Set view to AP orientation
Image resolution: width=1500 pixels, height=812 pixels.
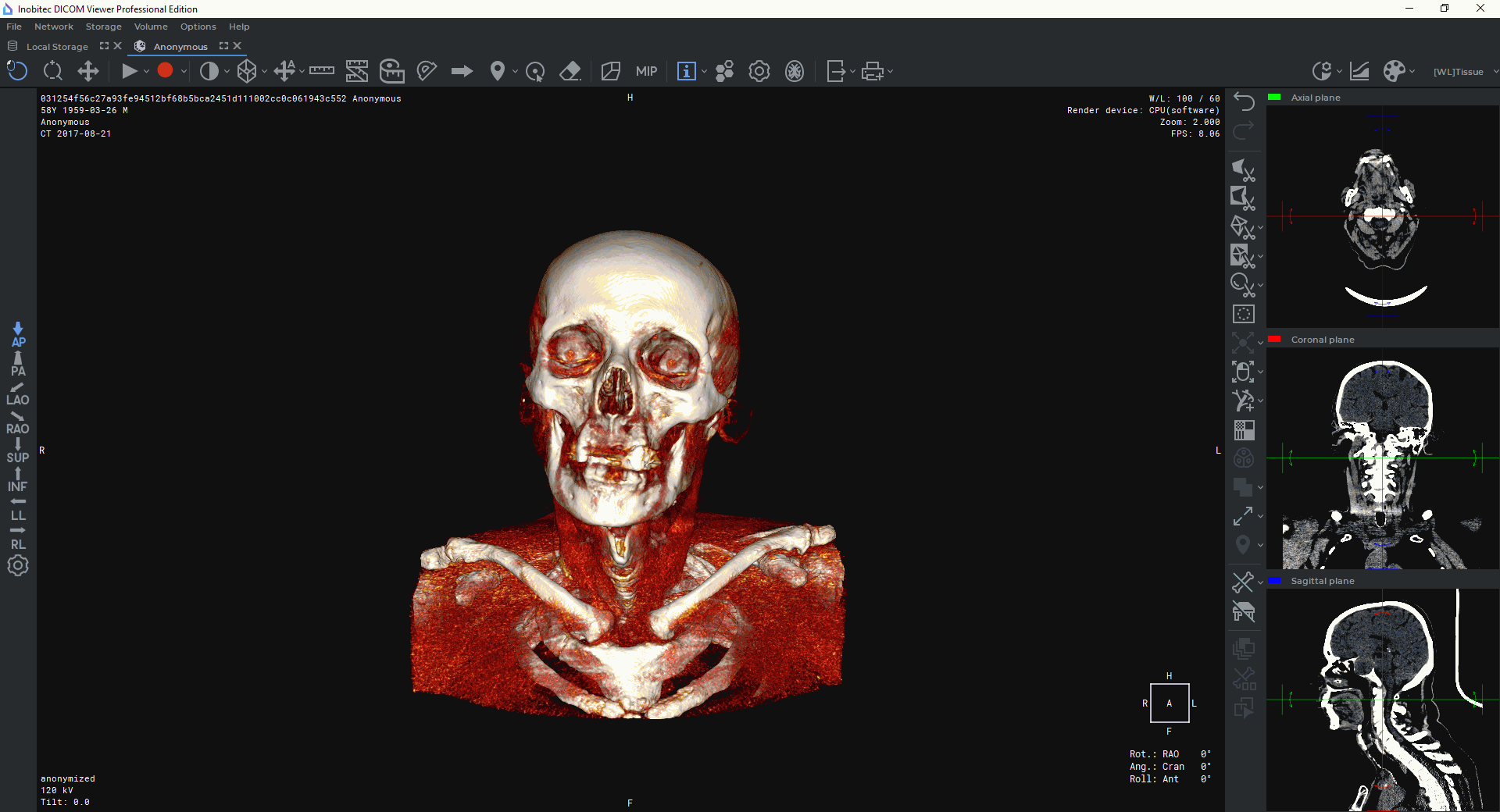tap(18, 334)
